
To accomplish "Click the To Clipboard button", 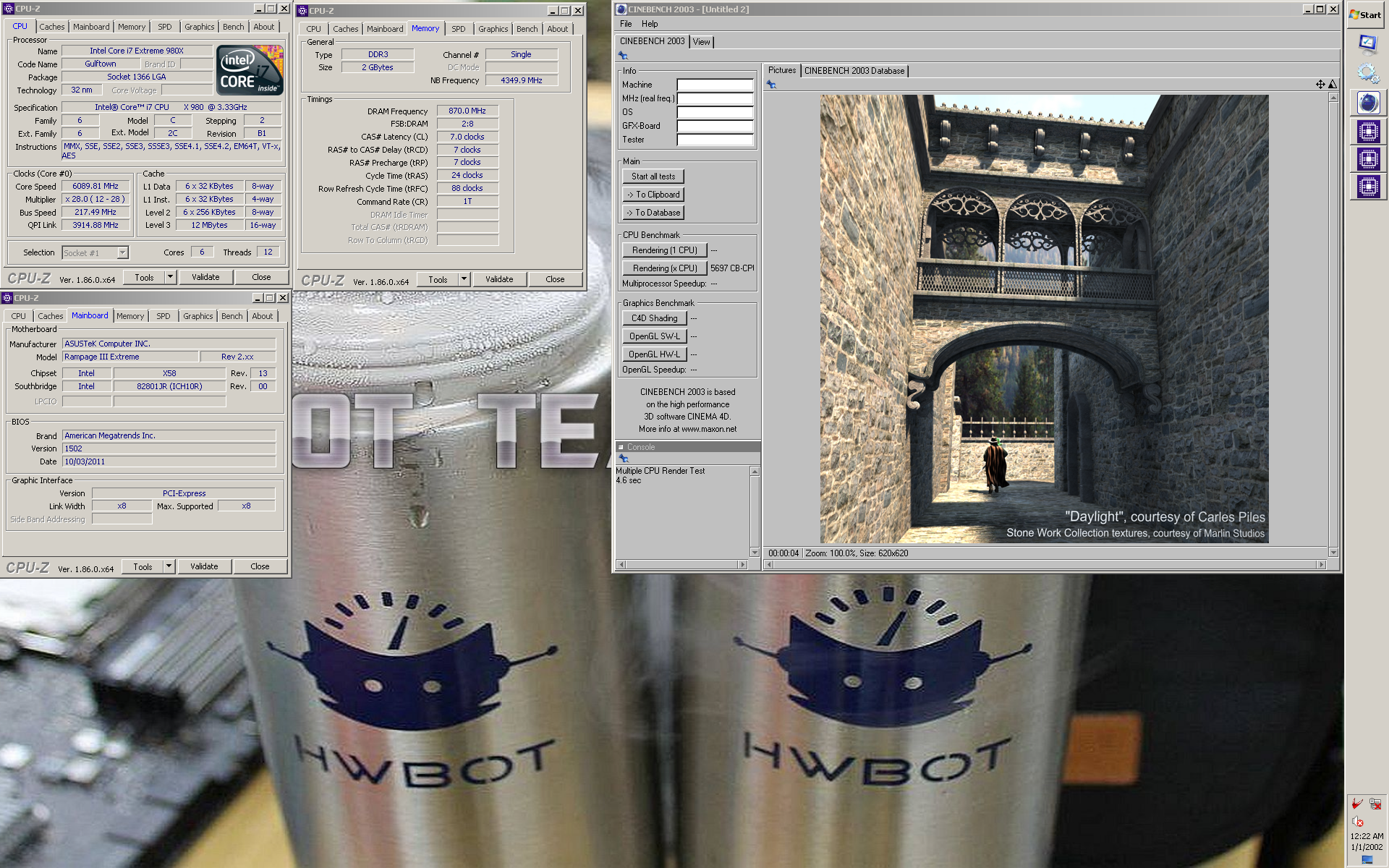I will coord(653,195).
